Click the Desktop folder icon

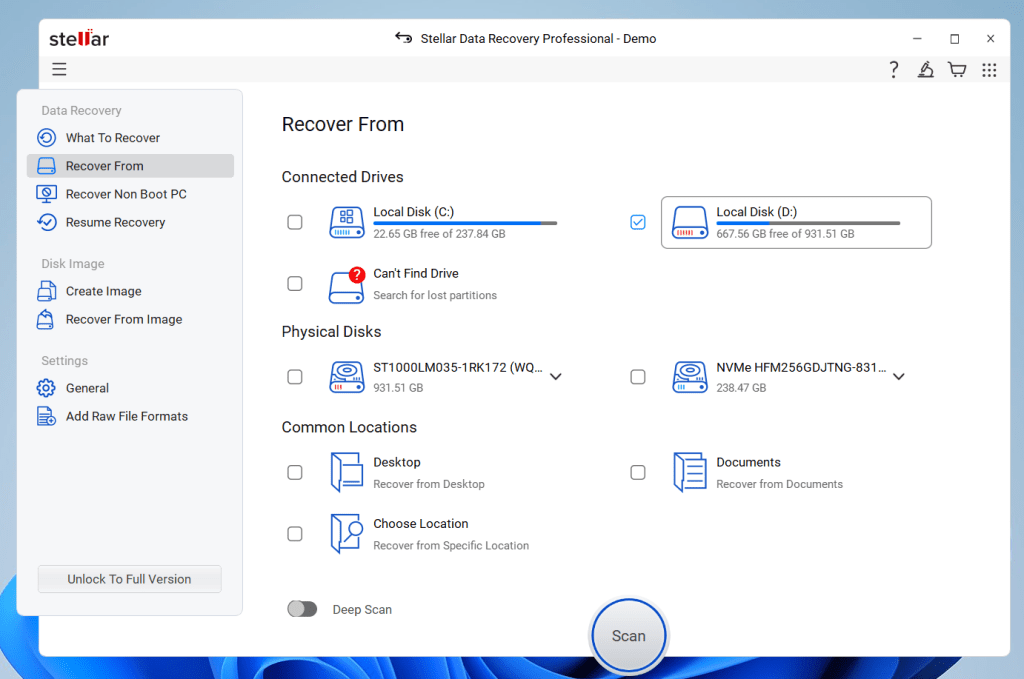pos(347,472)
